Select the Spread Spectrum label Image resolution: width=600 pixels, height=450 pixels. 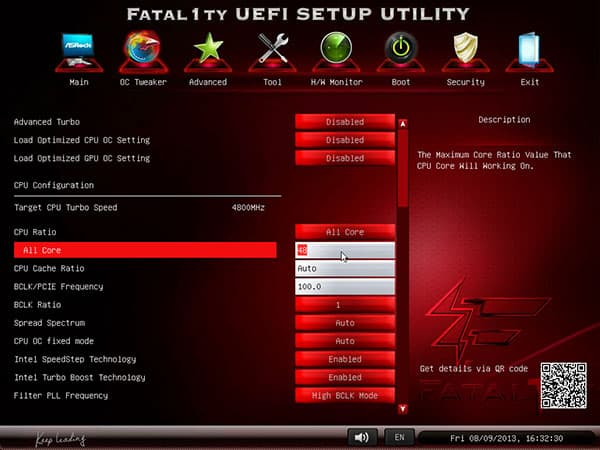49,323
